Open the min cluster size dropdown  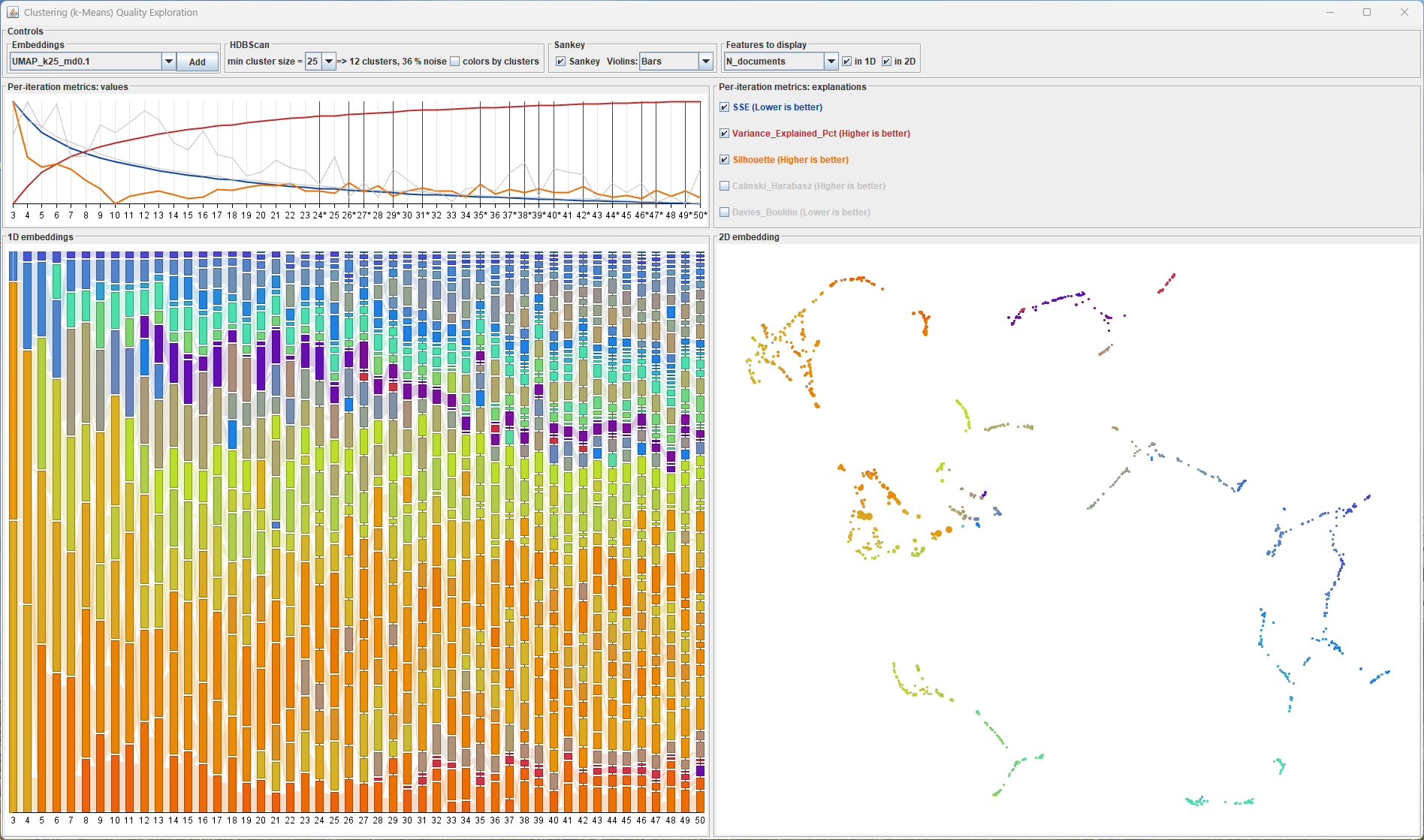[x=329, y=62]
